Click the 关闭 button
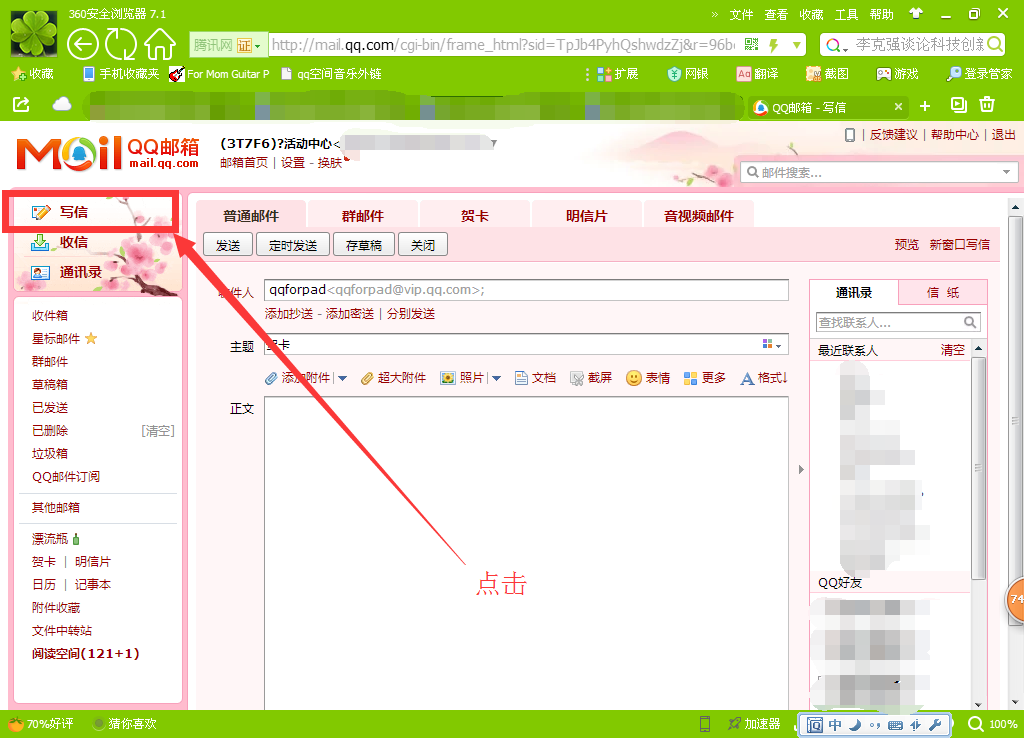The width and height of the screenshot is (1024, 738). 423,245
